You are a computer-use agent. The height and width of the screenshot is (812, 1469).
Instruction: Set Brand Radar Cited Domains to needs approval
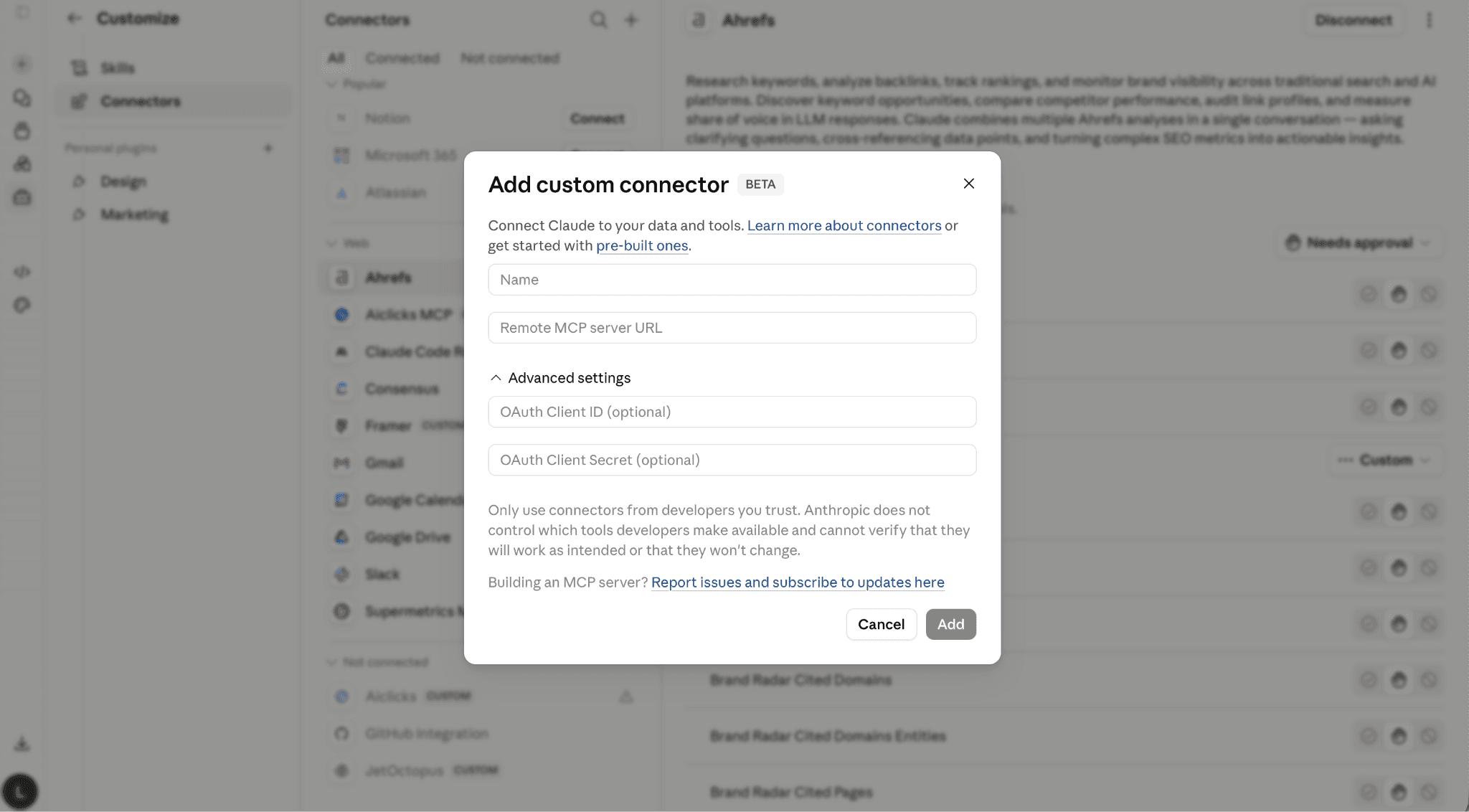pyautogui.click(x=1399, y=680)
